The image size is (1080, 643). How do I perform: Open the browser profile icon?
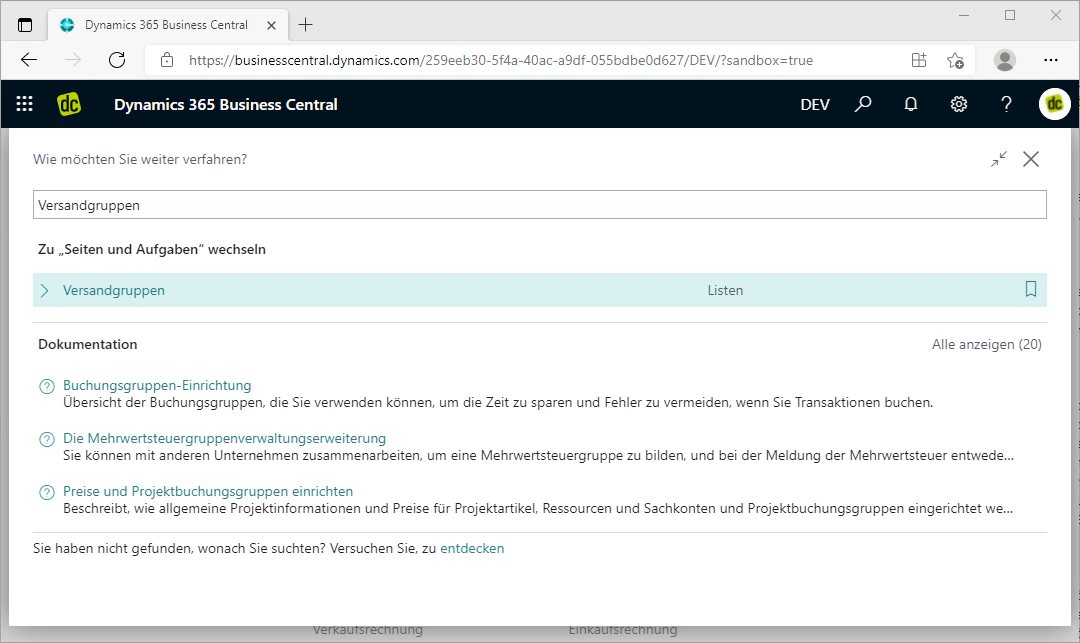click(1005, 60)
